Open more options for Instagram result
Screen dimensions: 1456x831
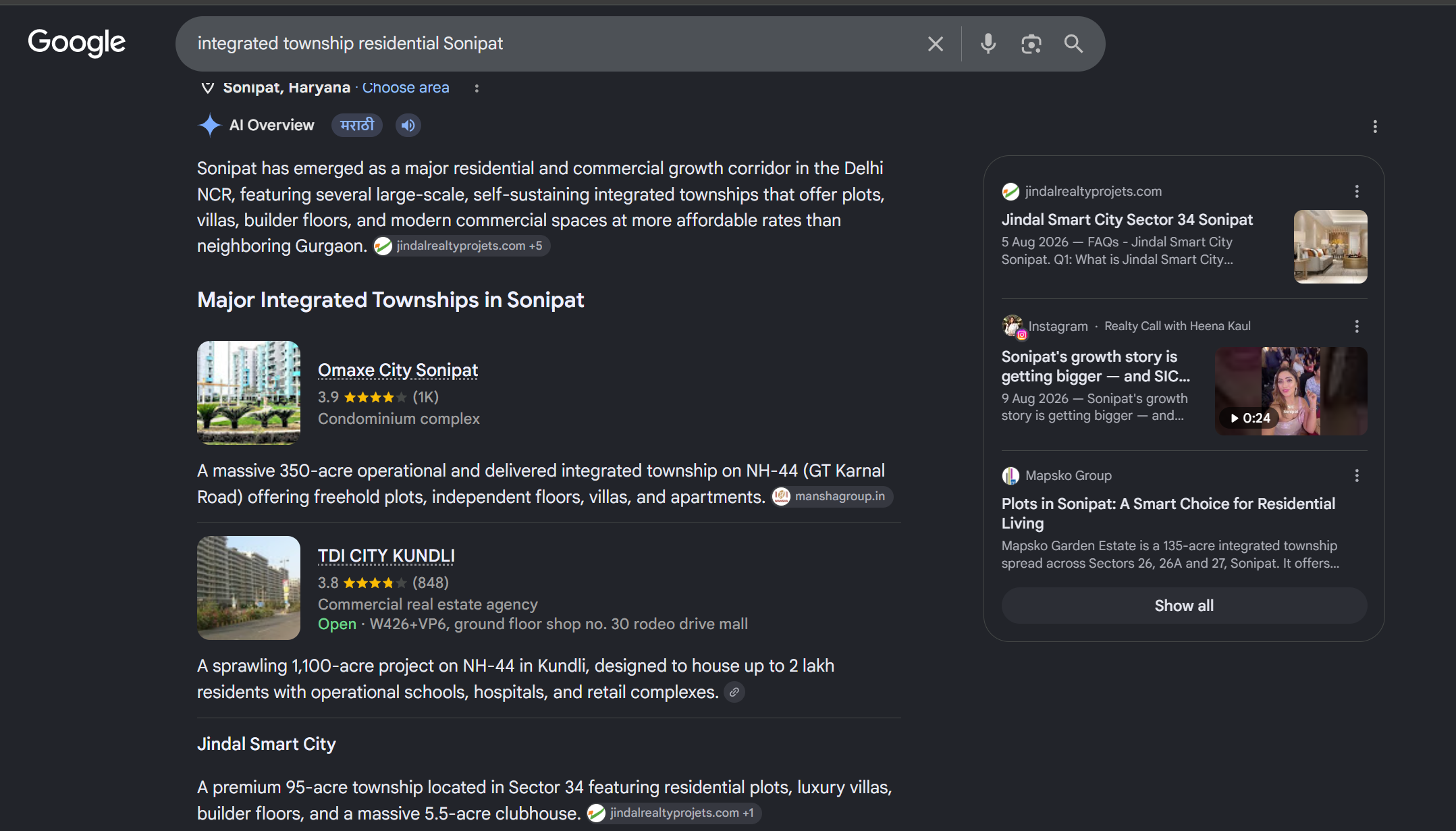coord(1357,327)
